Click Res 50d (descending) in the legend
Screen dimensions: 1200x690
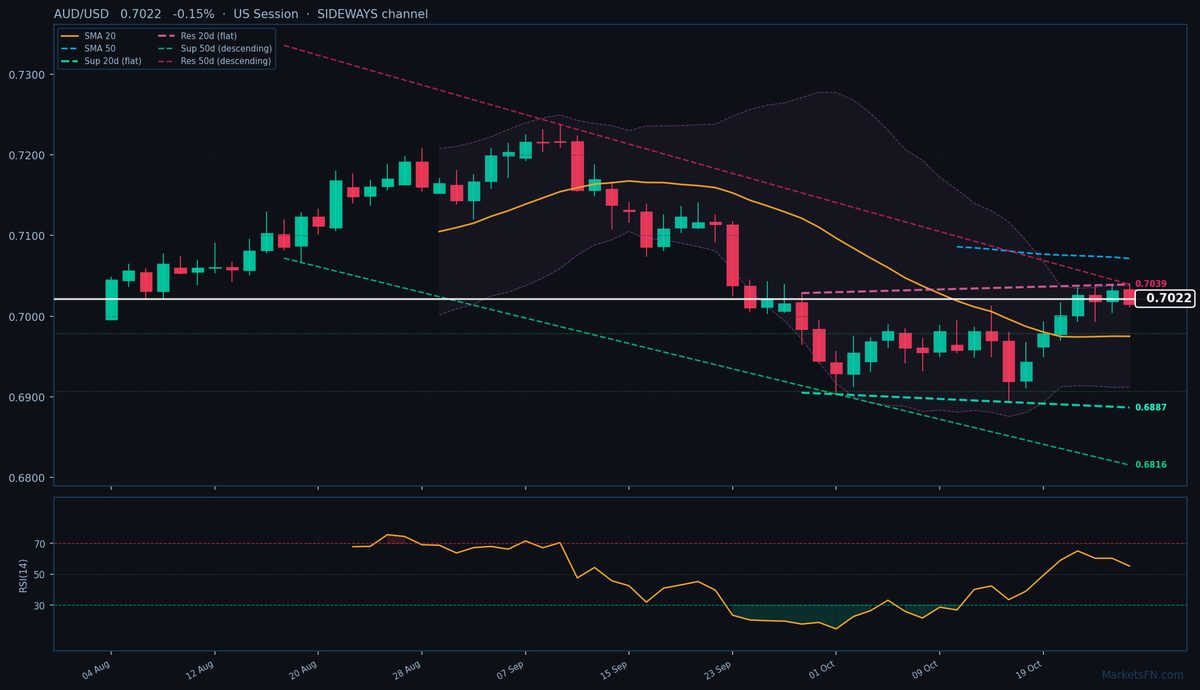tap(214, 61)
